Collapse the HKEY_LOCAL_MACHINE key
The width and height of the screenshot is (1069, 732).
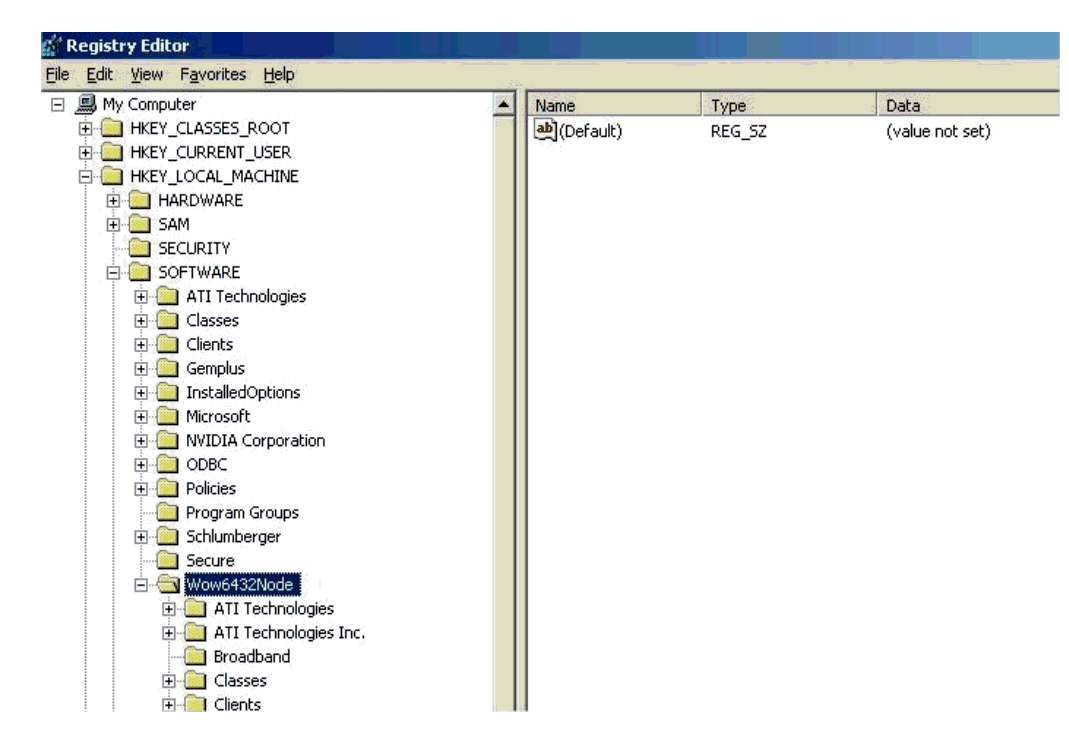tap(87, 177)
